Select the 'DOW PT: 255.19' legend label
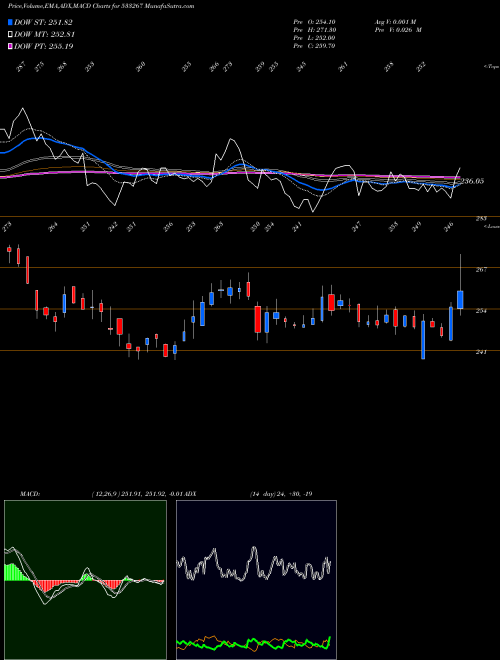Screen dimensions: 500x660 (x=43, y=46)
